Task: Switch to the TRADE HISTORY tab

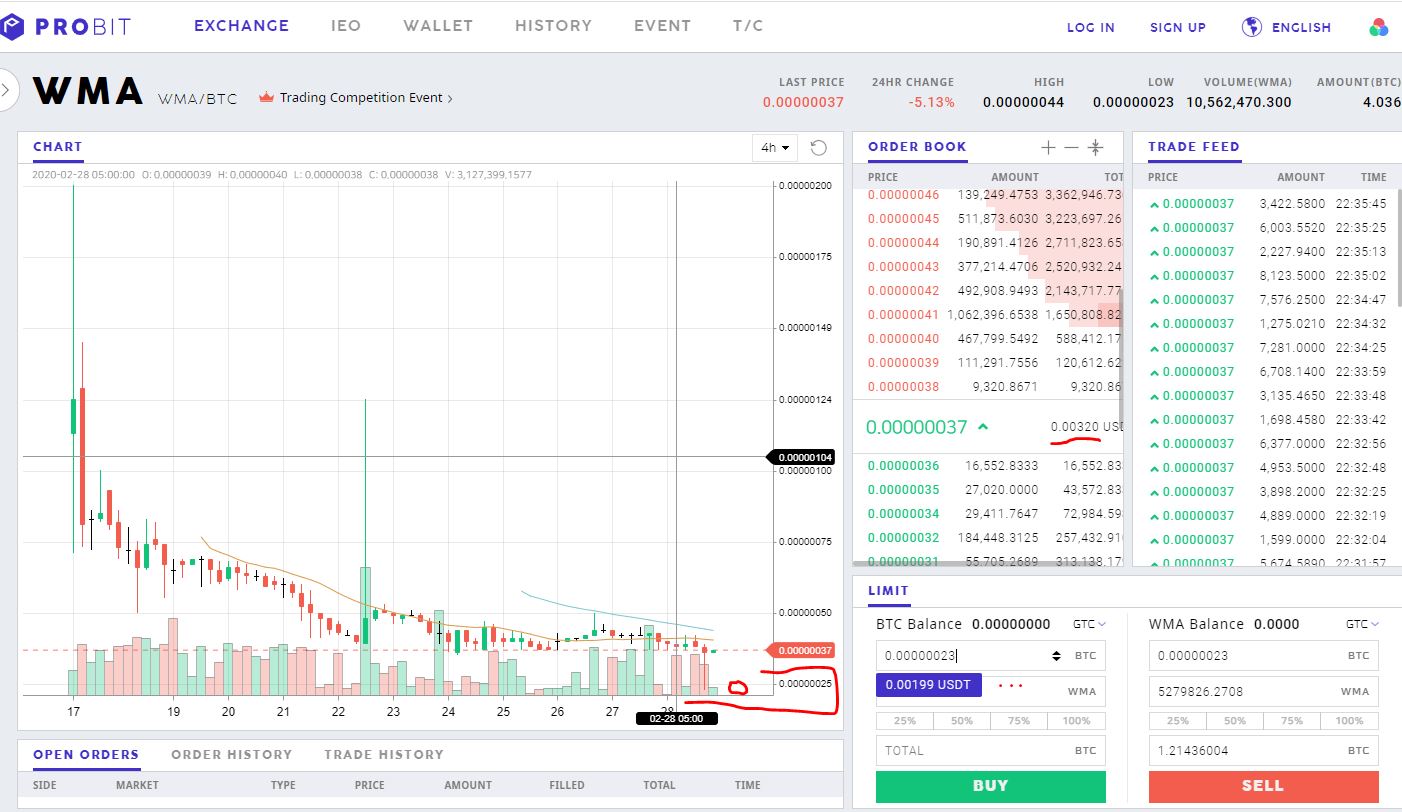Action: click(x=382, y=754)
